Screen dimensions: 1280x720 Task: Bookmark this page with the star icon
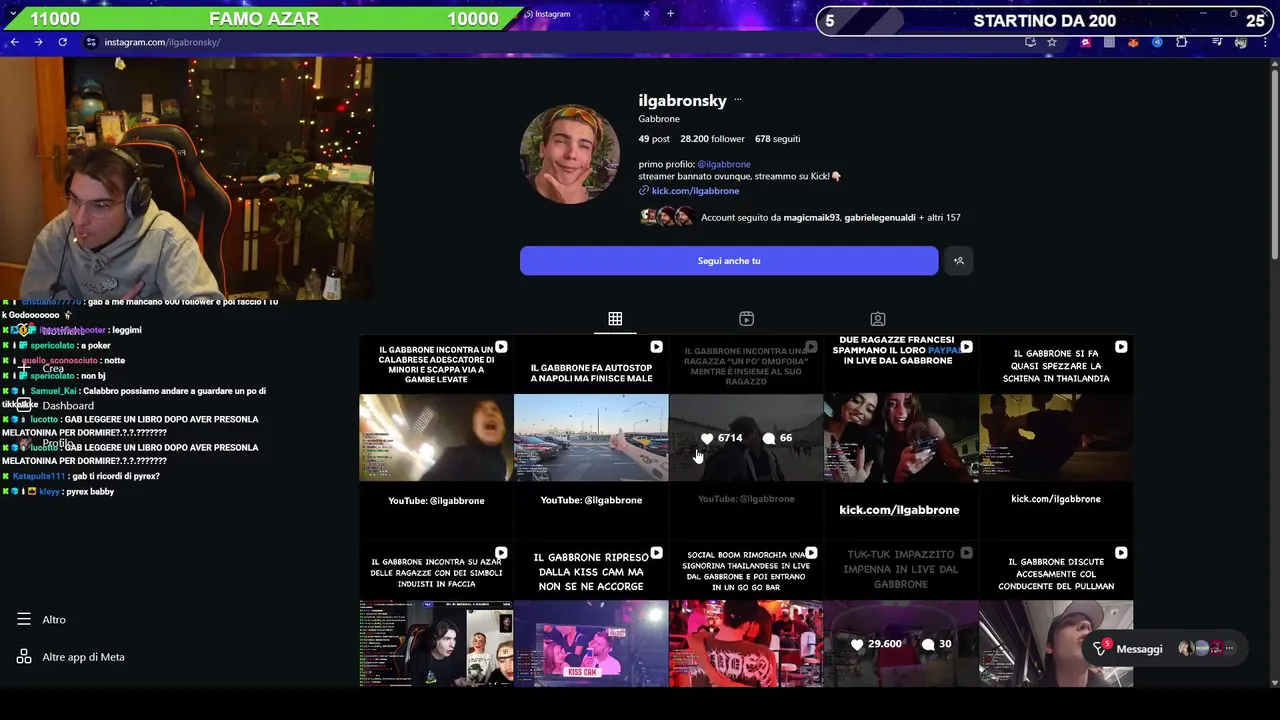(x=1052, y=42)
